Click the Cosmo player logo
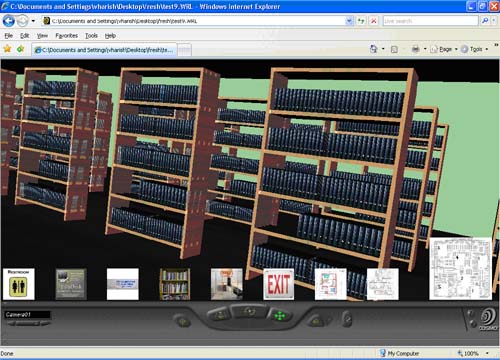Screen dimensions: 500x360 click(x=488, y=319)
